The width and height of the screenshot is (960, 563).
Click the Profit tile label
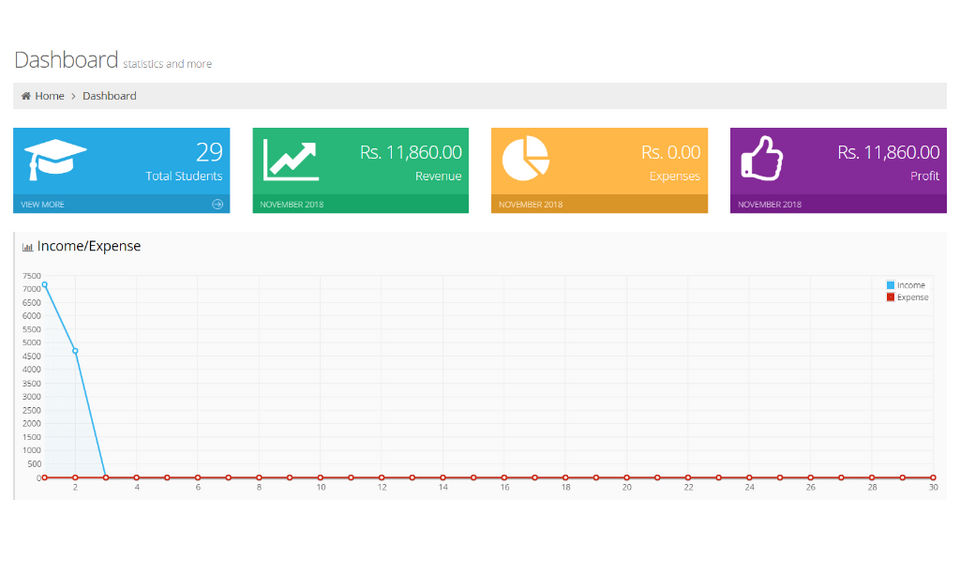(x=924, y=176)
